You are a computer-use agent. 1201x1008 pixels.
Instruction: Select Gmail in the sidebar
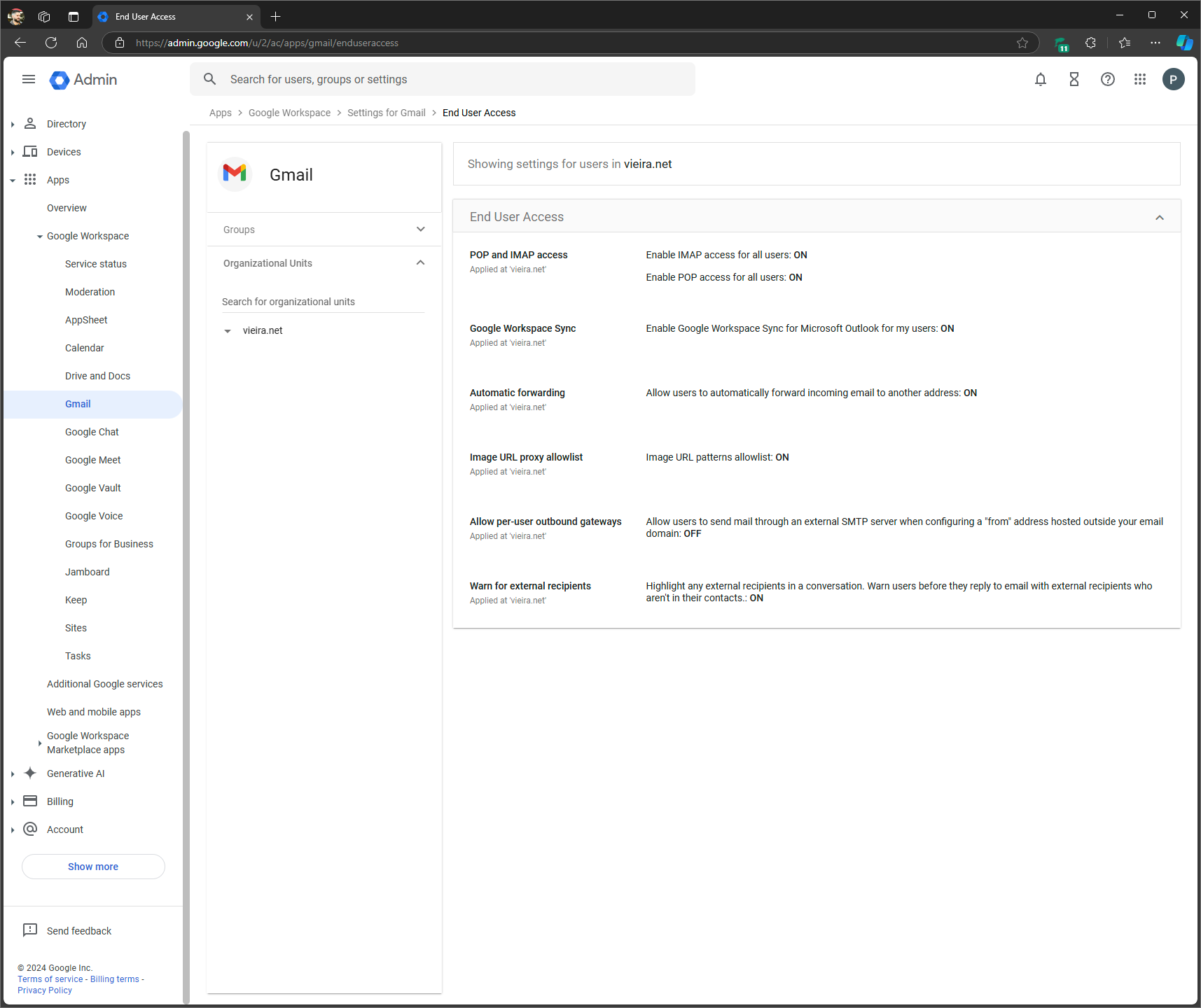click(x=78, y=404)
